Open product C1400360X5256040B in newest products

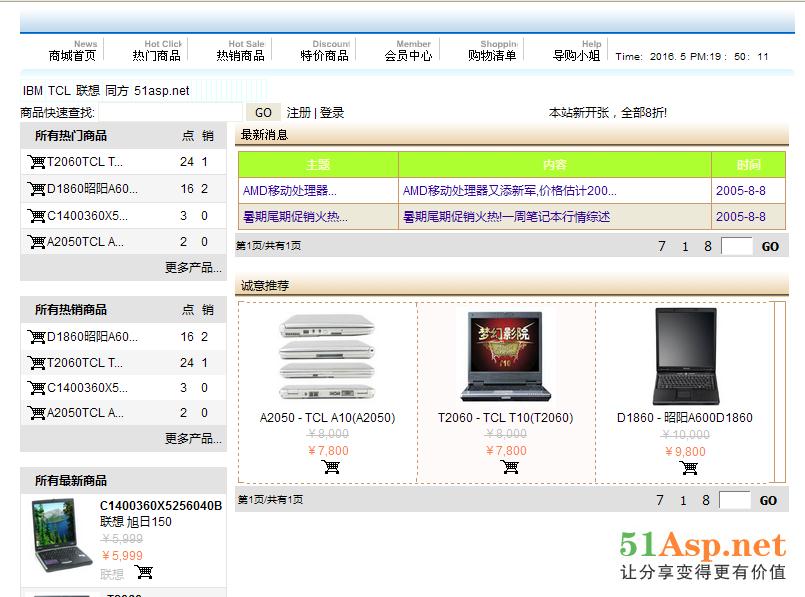coord(161,506)
